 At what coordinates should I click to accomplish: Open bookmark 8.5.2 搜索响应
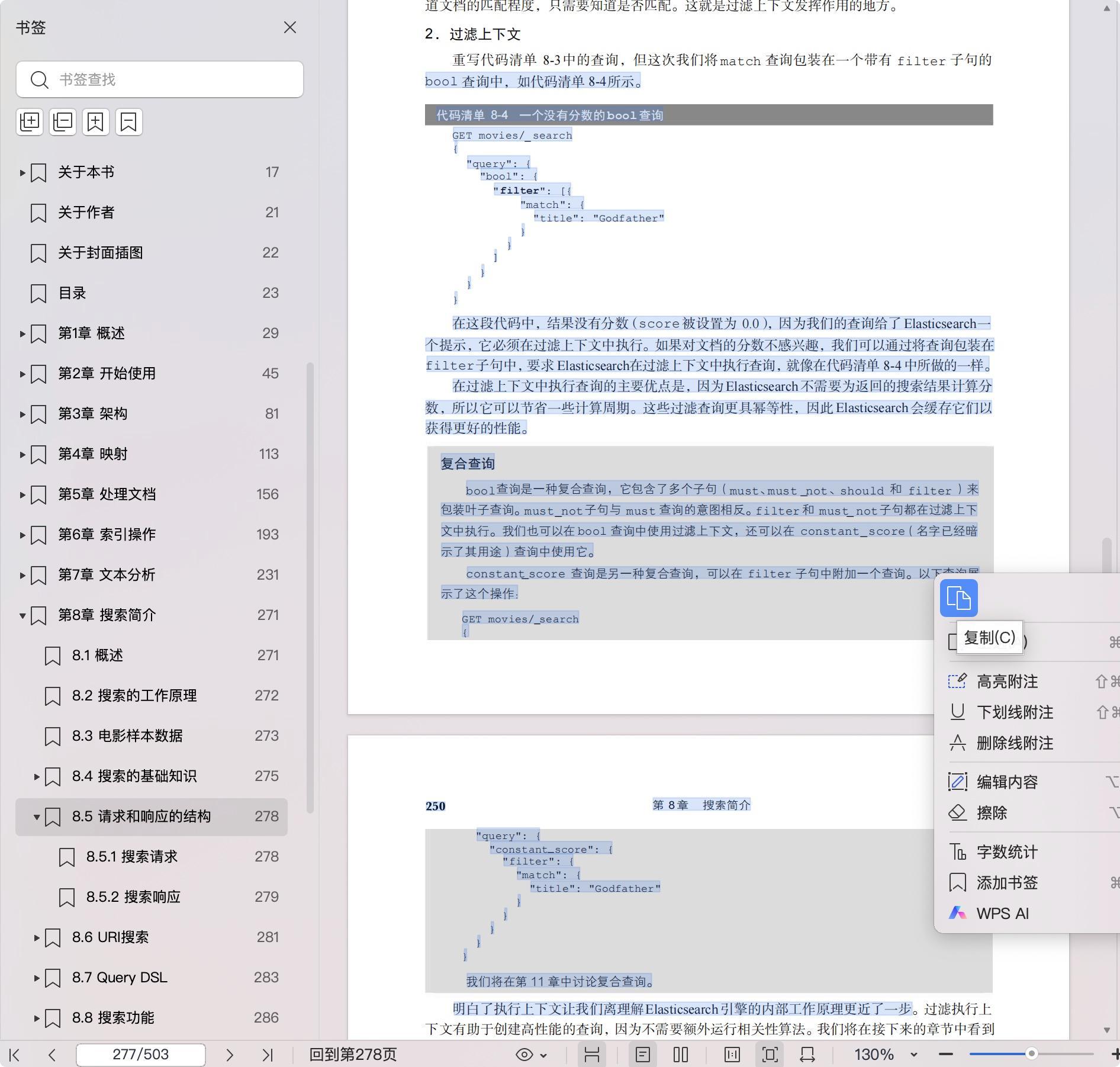click(x=133, y=897)
